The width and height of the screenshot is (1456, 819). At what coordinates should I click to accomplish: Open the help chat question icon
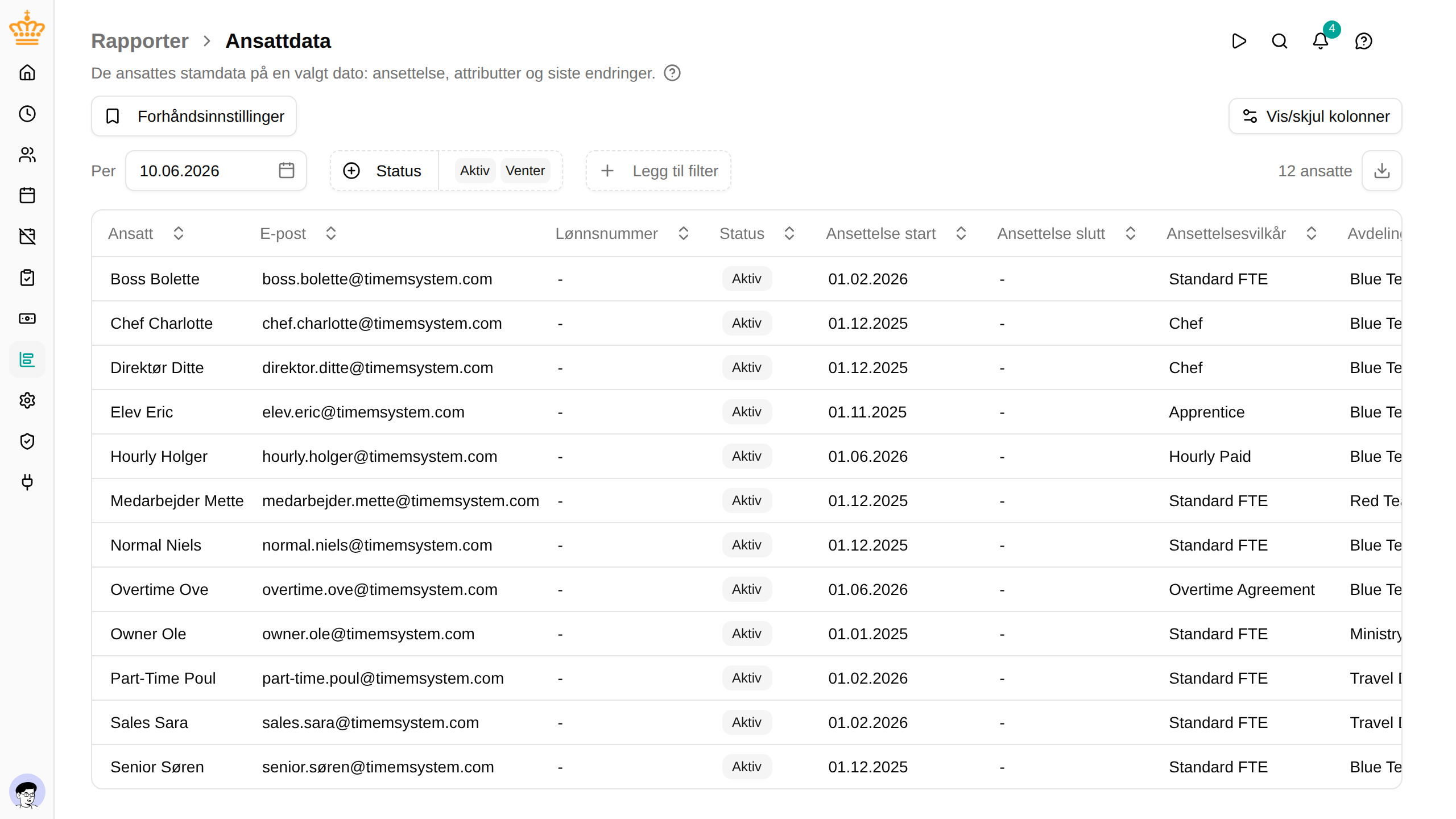click(1364, 41)
